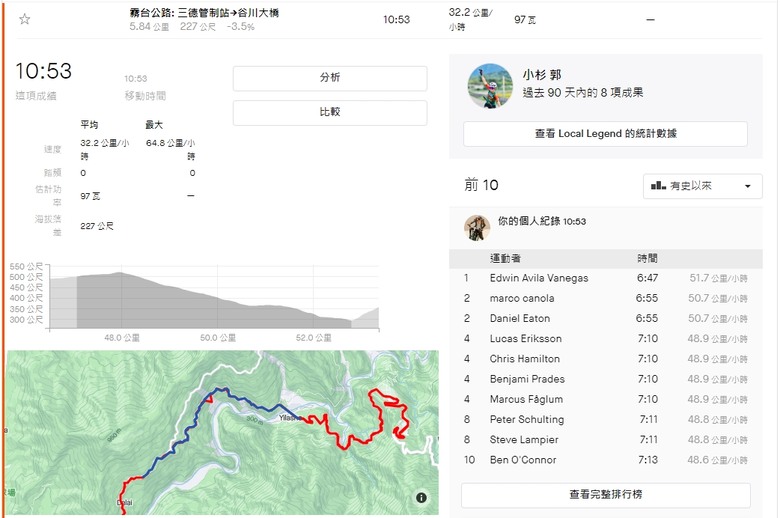Open 查看完整排行榜 full leaderboard
The image size is (780, 518).
(605, 495)
